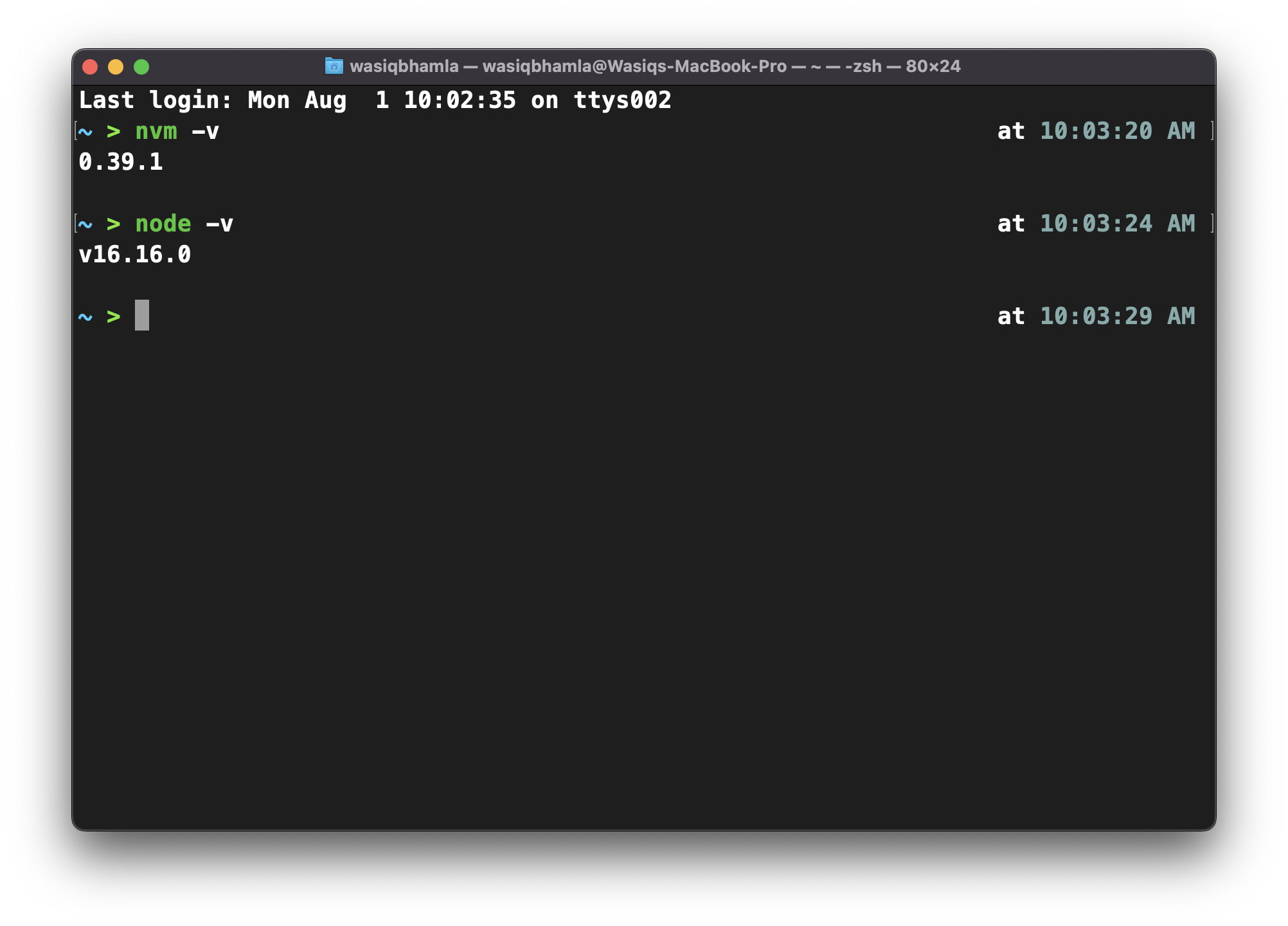The width and height of the screenshot is (1288, 926).
Task: Click the tilde symbol before the nvm prompt
Action: pos(87,131)
